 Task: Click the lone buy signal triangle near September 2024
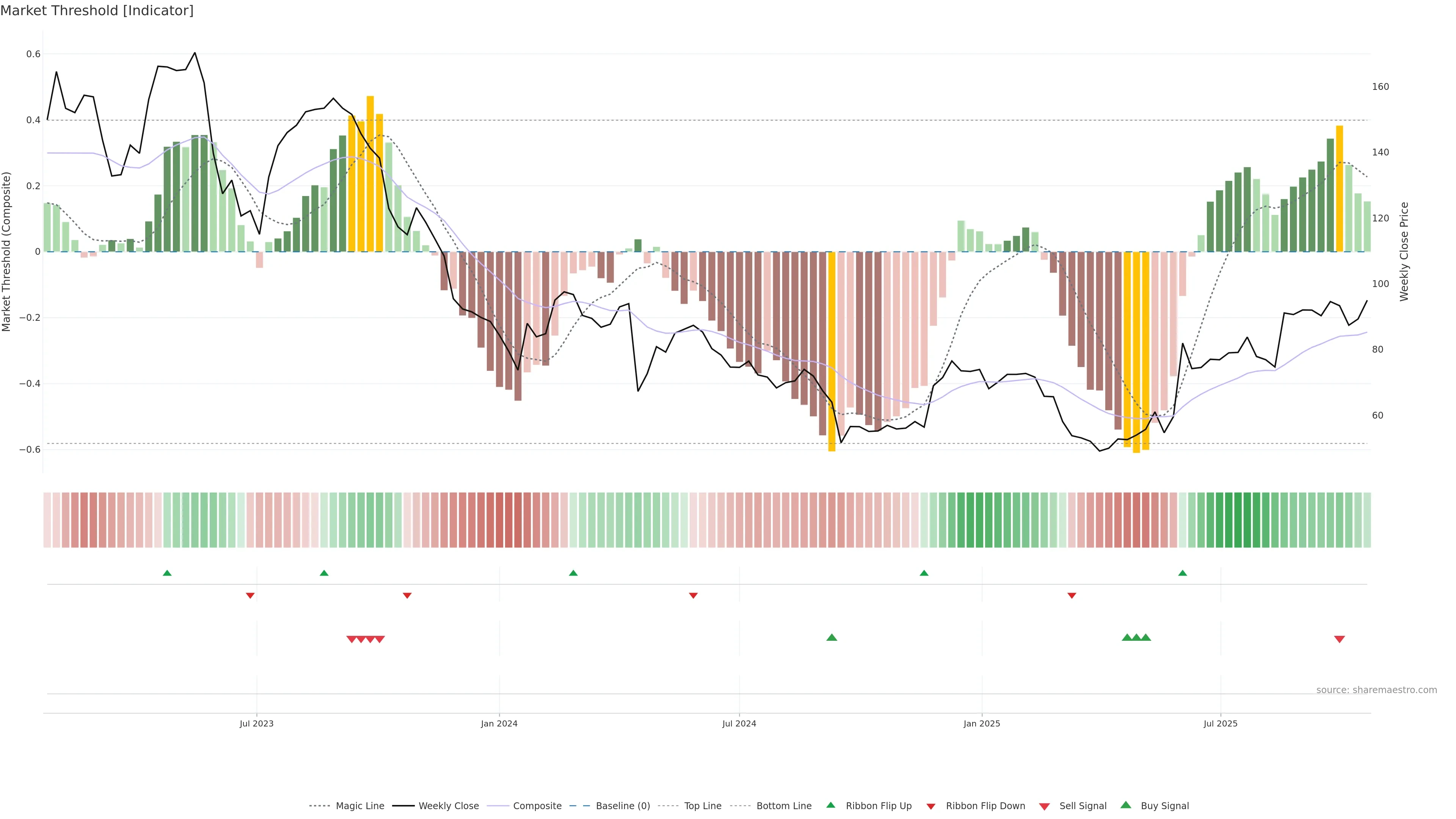tap(832, 637)
